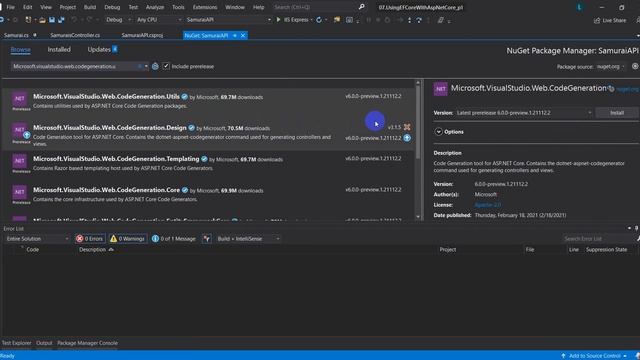This screenshot has height=360, width=640.
Task: Open the IIS Express dropdown arrow
Action: point(311,20)
